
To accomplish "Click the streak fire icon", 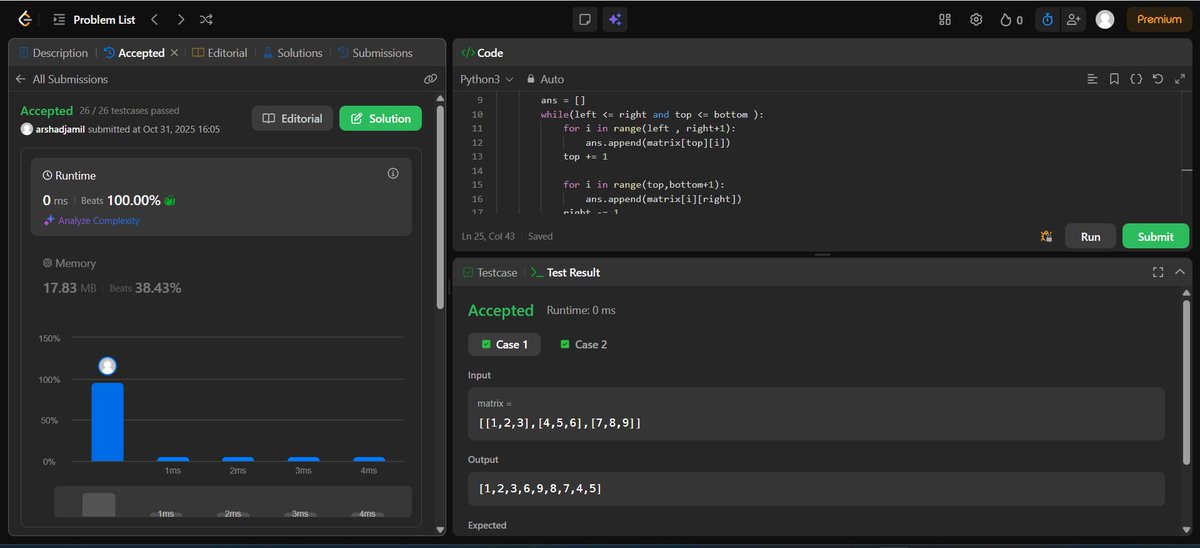I will 1005,19.
